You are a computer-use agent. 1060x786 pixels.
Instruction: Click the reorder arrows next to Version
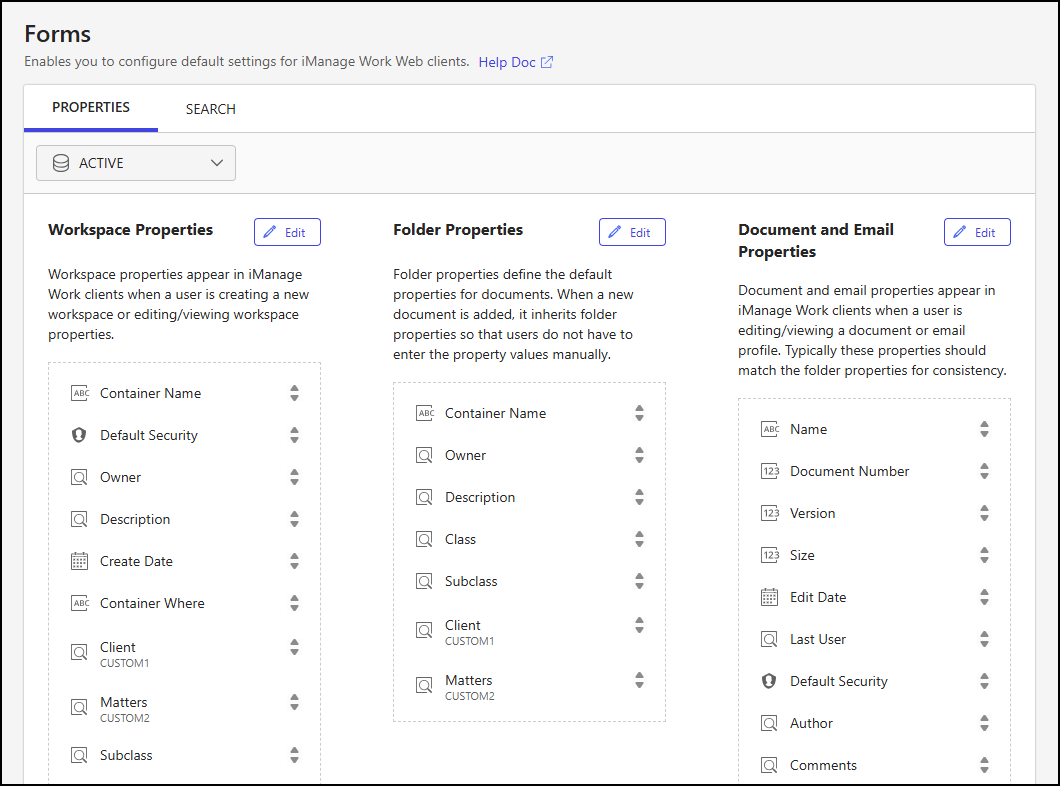coord(985,513)
